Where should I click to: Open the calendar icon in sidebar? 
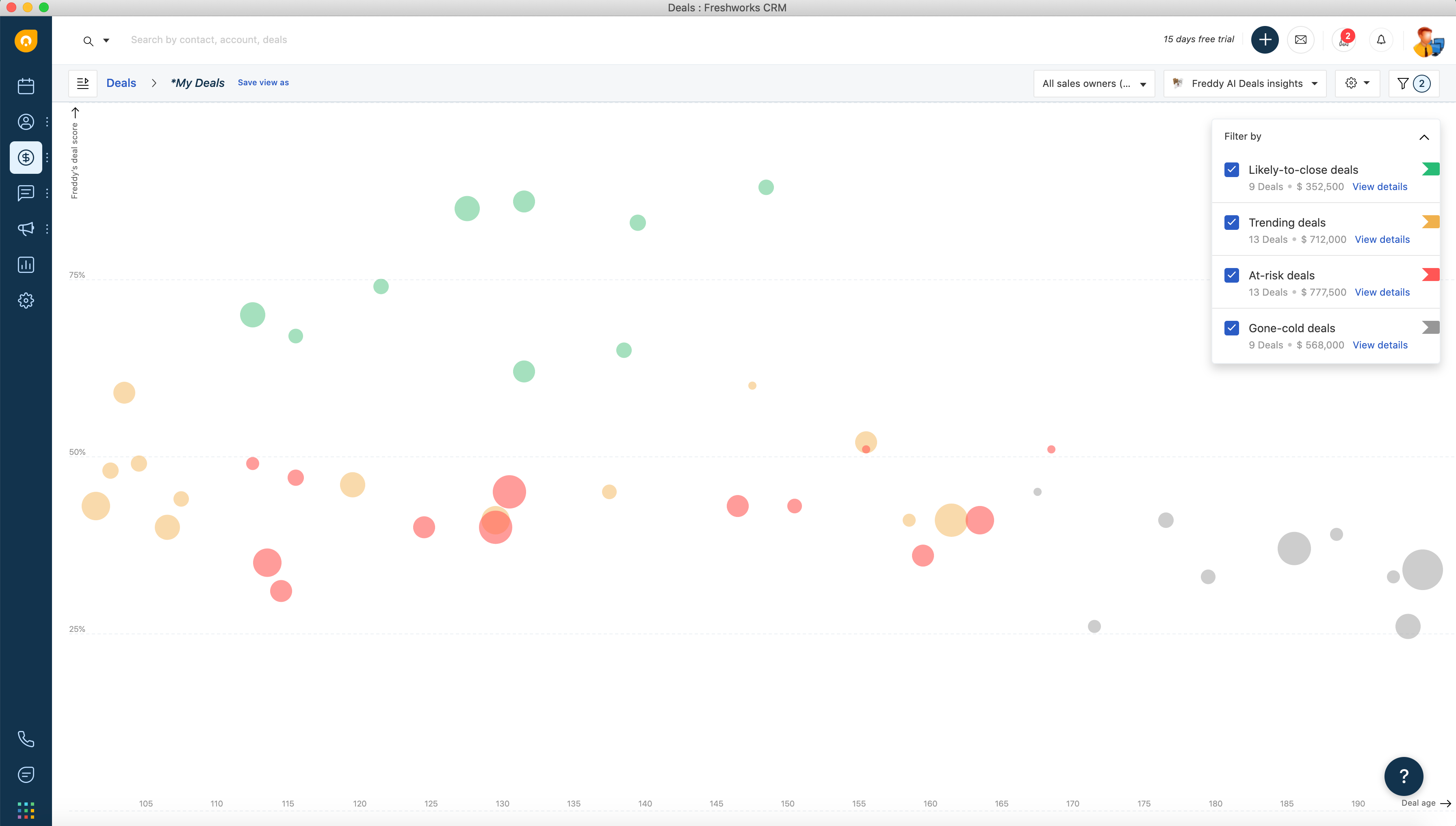click(26, 86)
